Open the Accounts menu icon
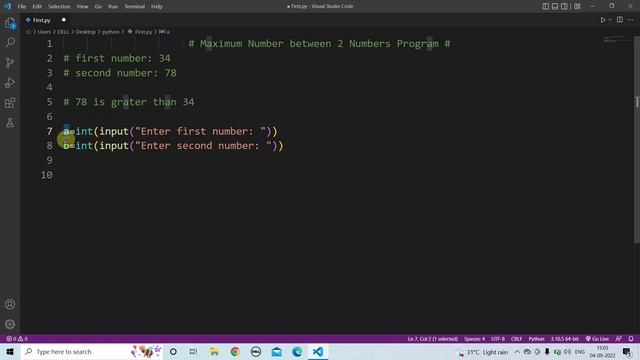The width and height of the screenshot is (640, 360). [10, 304]
